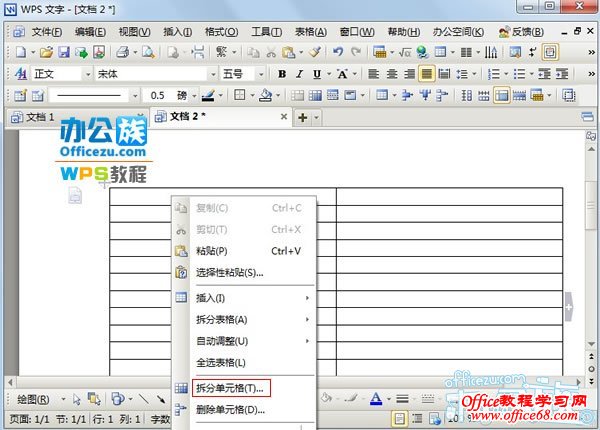Click the New document icon
Screen dimensions: 600x430
click(21, 52)
